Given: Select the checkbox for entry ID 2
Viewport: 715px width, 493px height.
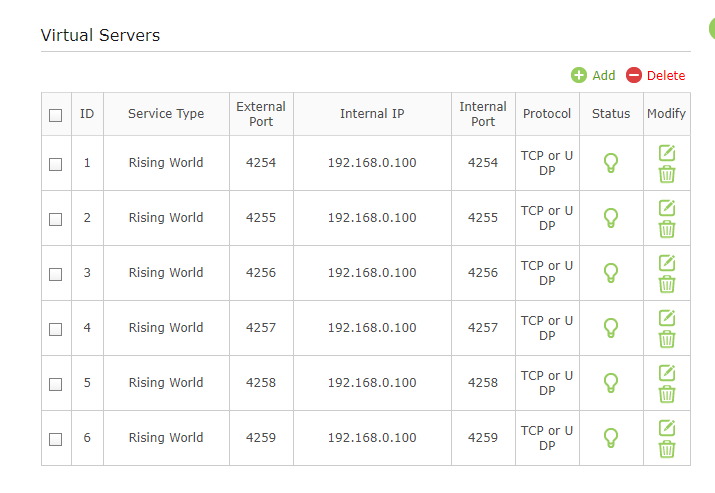Looking at the screenshot, I should (x=56, y=219).
